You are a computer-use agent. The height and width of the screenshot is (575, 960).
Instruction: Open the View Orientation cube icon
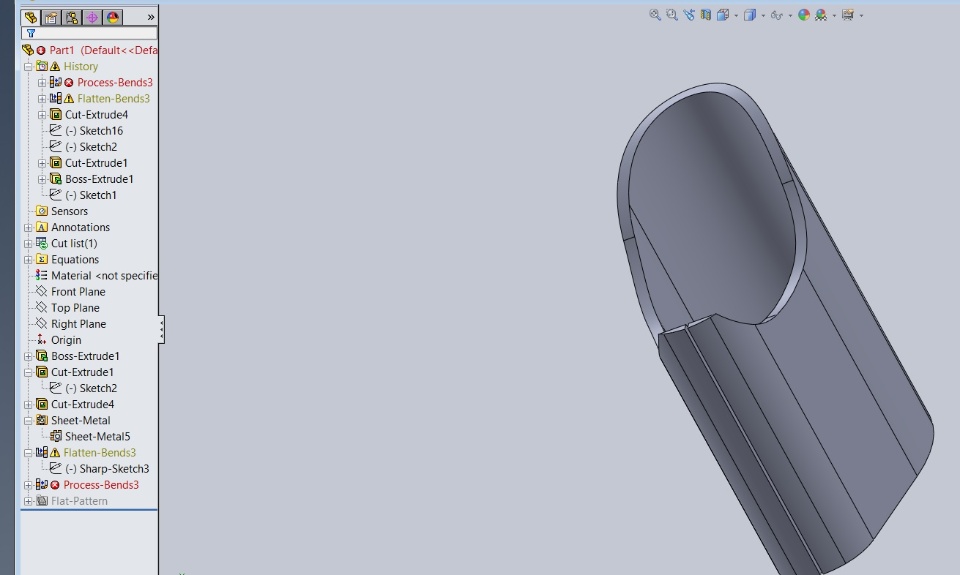tap(723, 15)
